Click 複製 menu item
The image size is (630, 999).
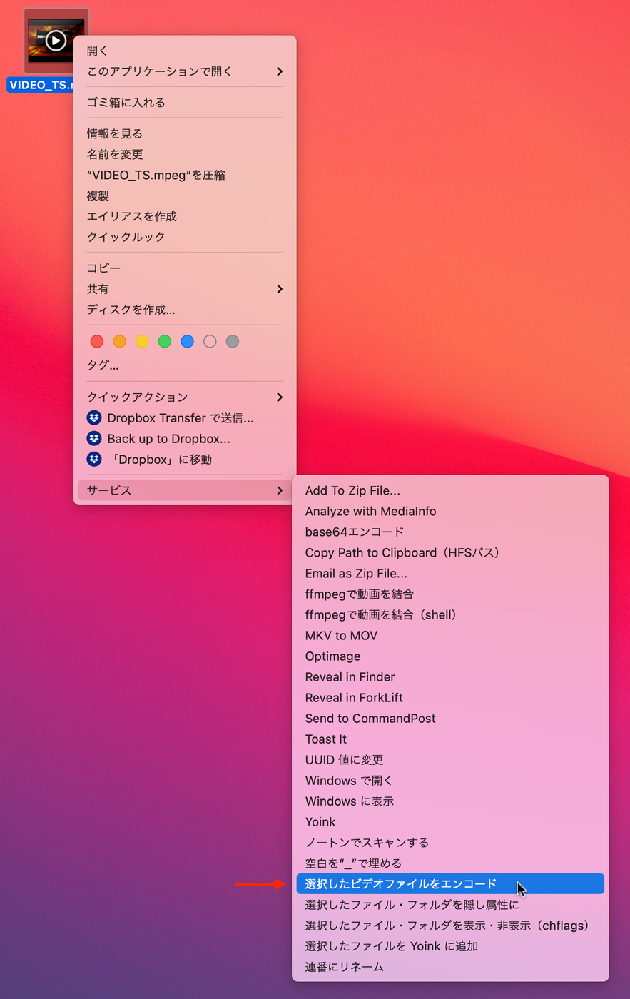[185, 196]
